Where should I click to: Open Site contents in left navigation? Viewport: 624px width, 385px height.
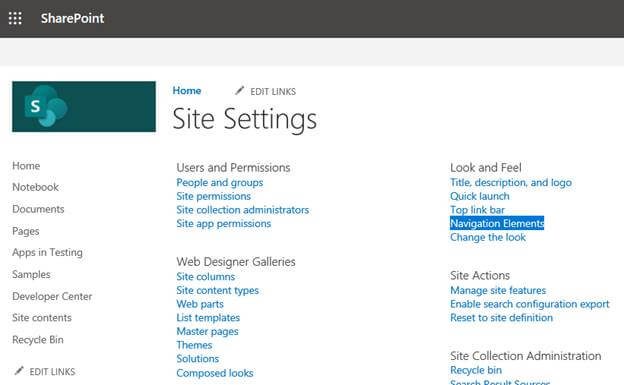click(x=42, y=318)
